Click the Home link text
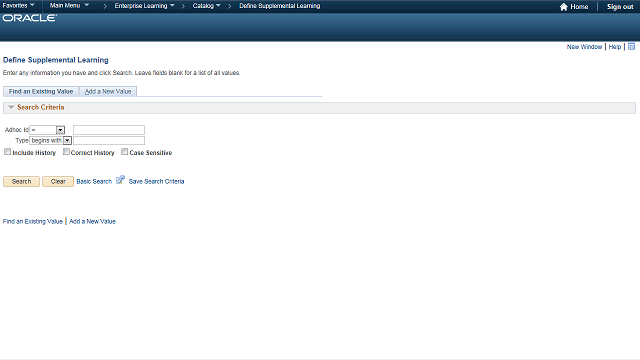This screenshot has width=640, height=360. coord(579,7)
